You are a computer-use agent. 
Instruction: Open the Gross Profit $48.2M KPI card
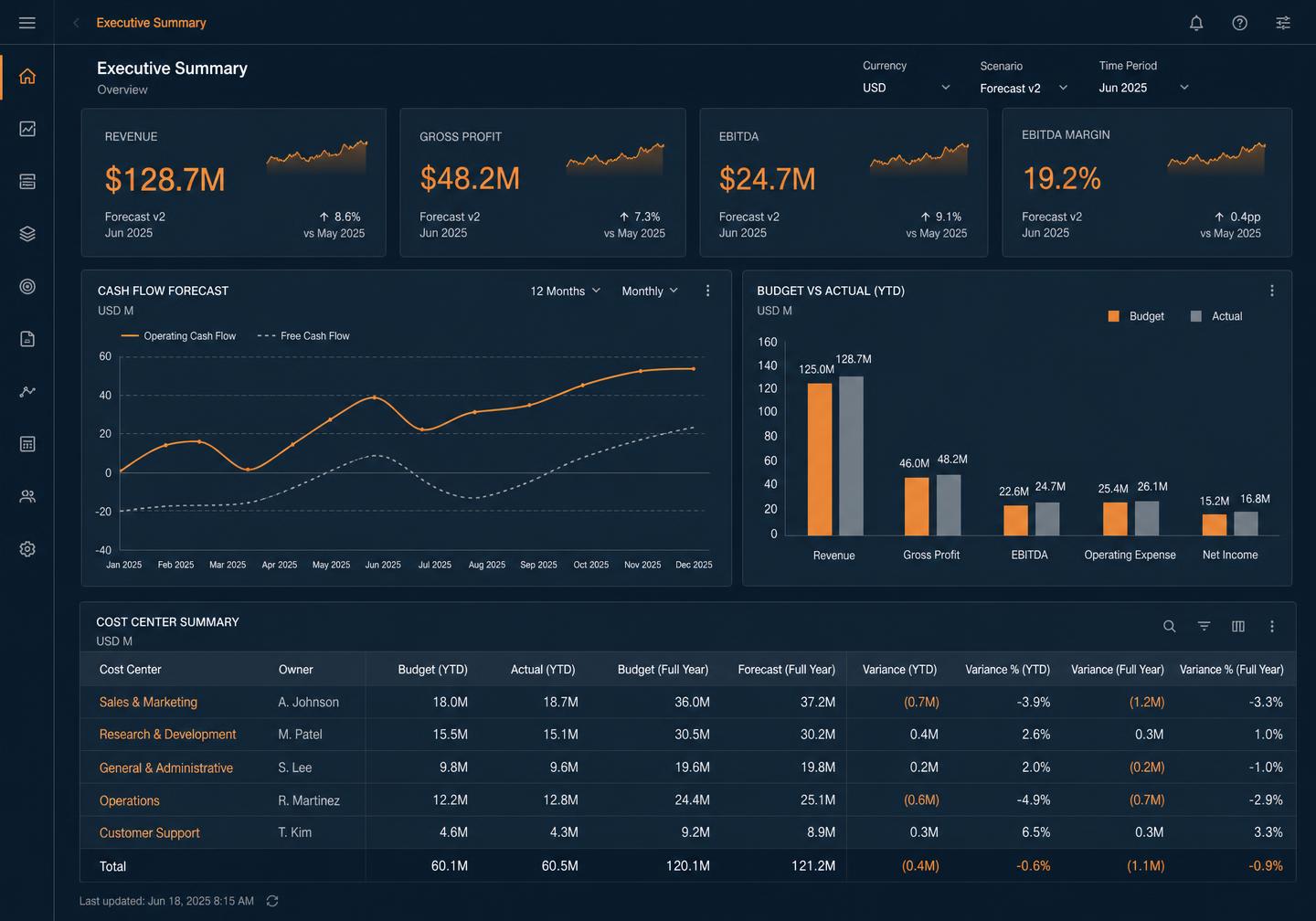pyautogui.click(x=543, y=183)
